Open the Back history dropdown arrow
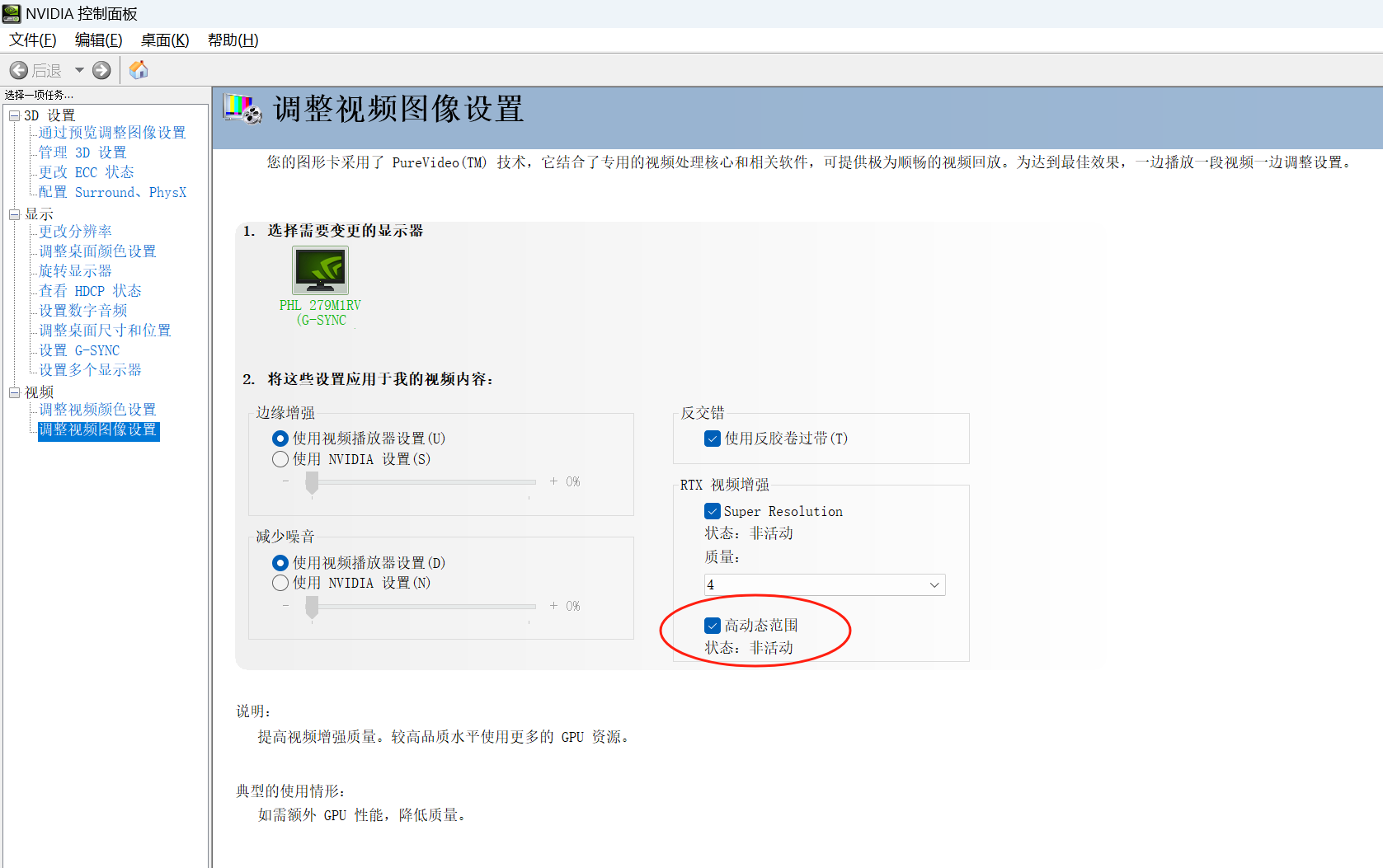Screen dimensions: 1383x868 tap(79, 71)
